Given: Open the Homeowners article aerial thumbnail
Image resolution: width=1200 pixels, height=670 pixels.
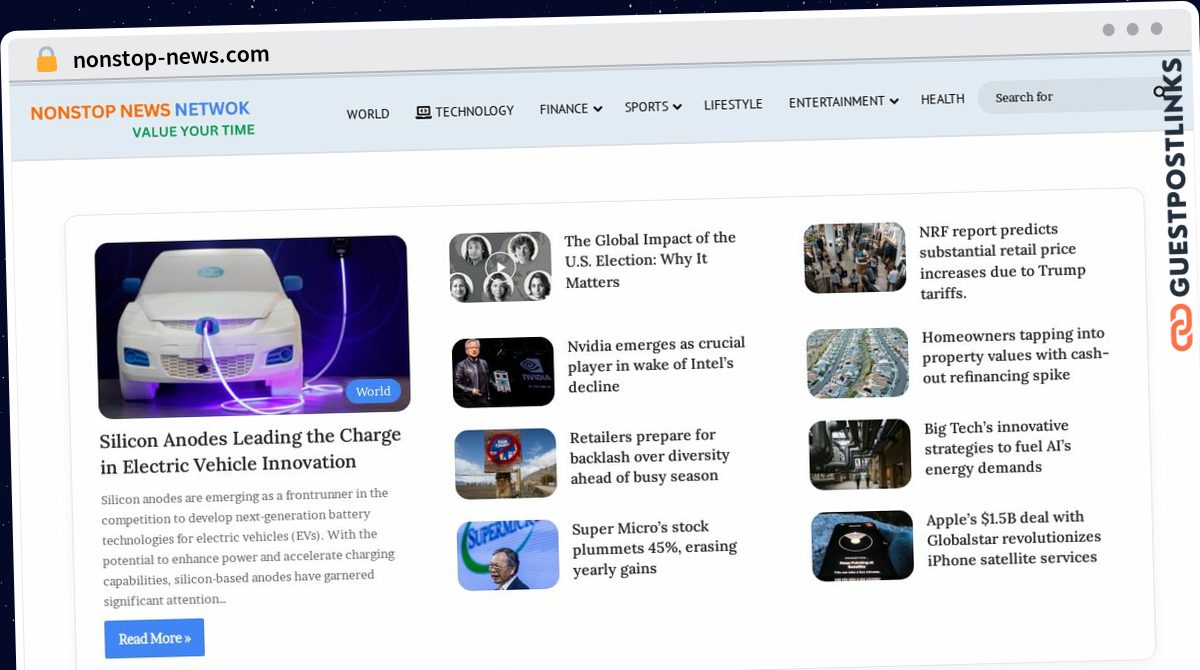Looking at the screenshot, I should pyautogui.click(x=858, y=363).
